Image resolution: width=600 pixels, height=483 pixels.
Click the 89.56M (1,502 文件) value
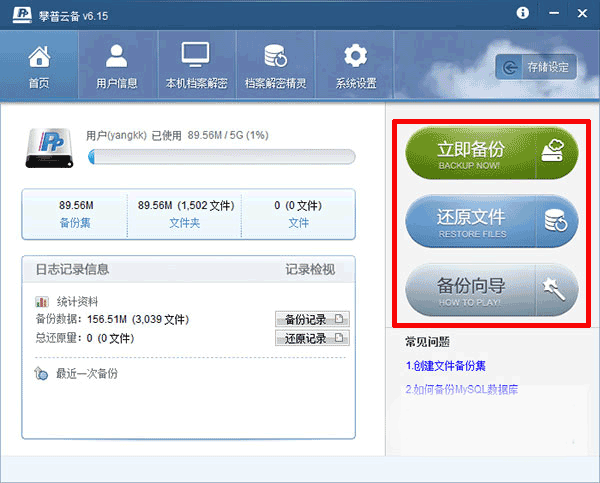186,206
